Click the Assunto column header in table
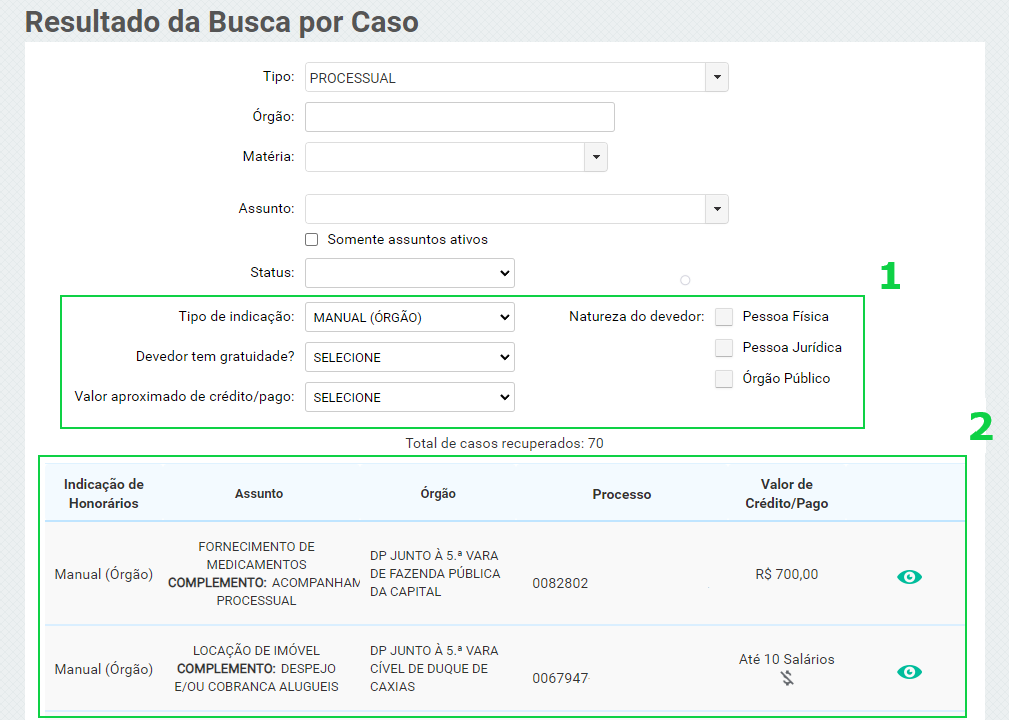The height and width of the screenshot is (720, 1009). 259,494
